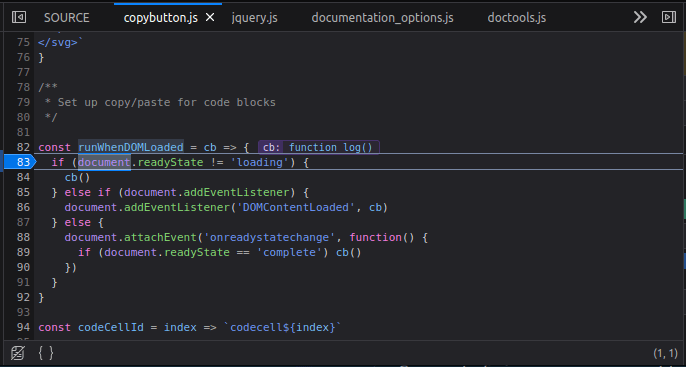Add a breakpoint at line 84
Screen dimensions: 686x367
pyautogui.click(x=23, y=177)
